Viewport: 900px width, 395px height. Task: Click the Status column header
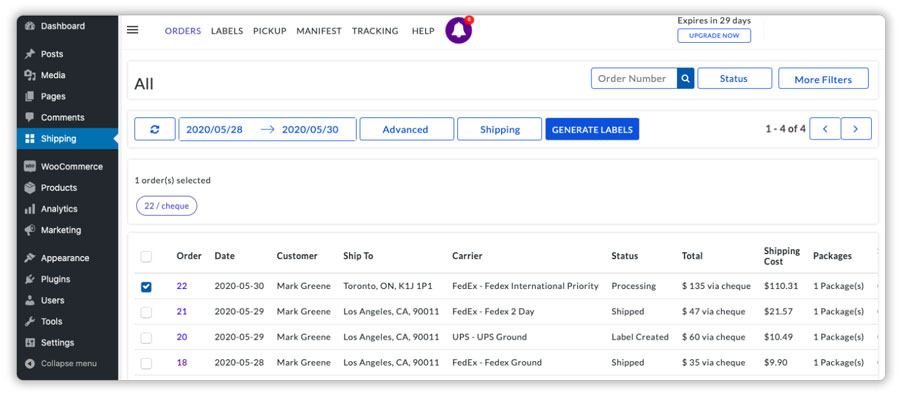tap(624, 256)
